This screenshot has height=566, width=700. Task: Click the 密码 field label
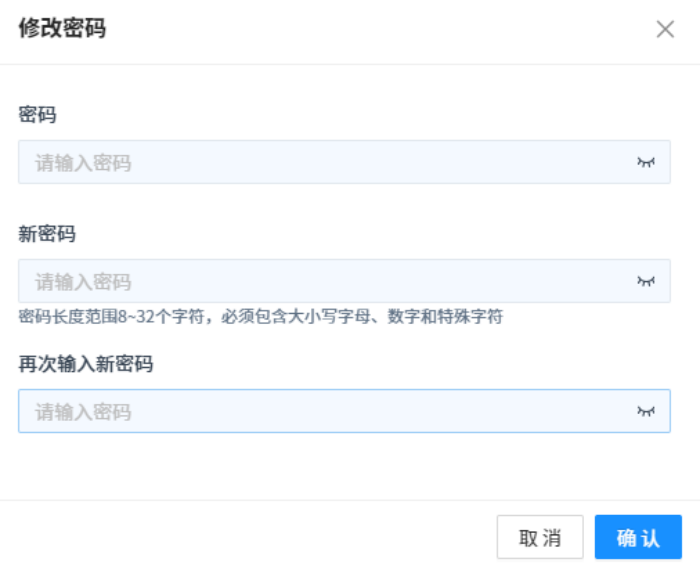click(x=37, y=115)
